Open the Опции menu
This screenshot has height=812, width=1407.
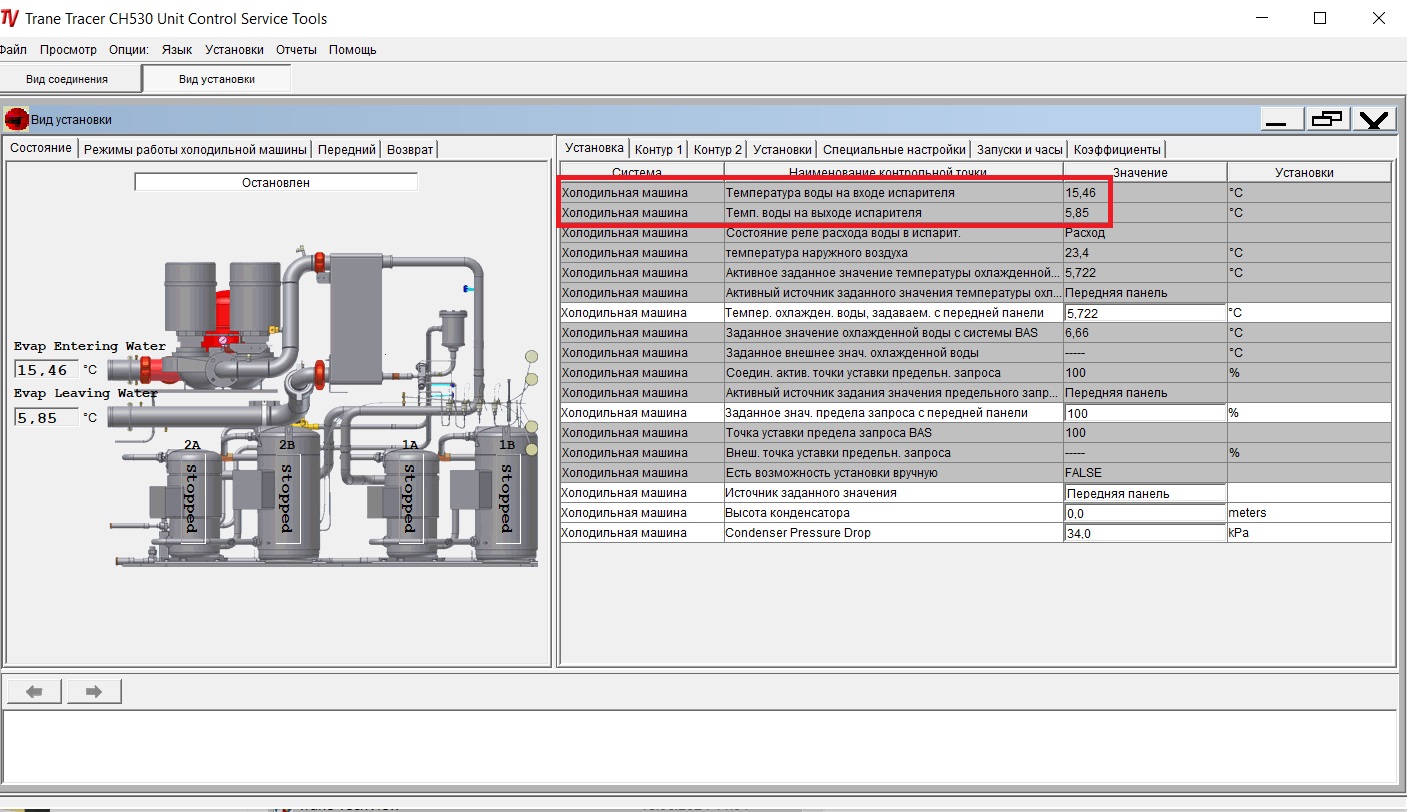coord(129,49)
